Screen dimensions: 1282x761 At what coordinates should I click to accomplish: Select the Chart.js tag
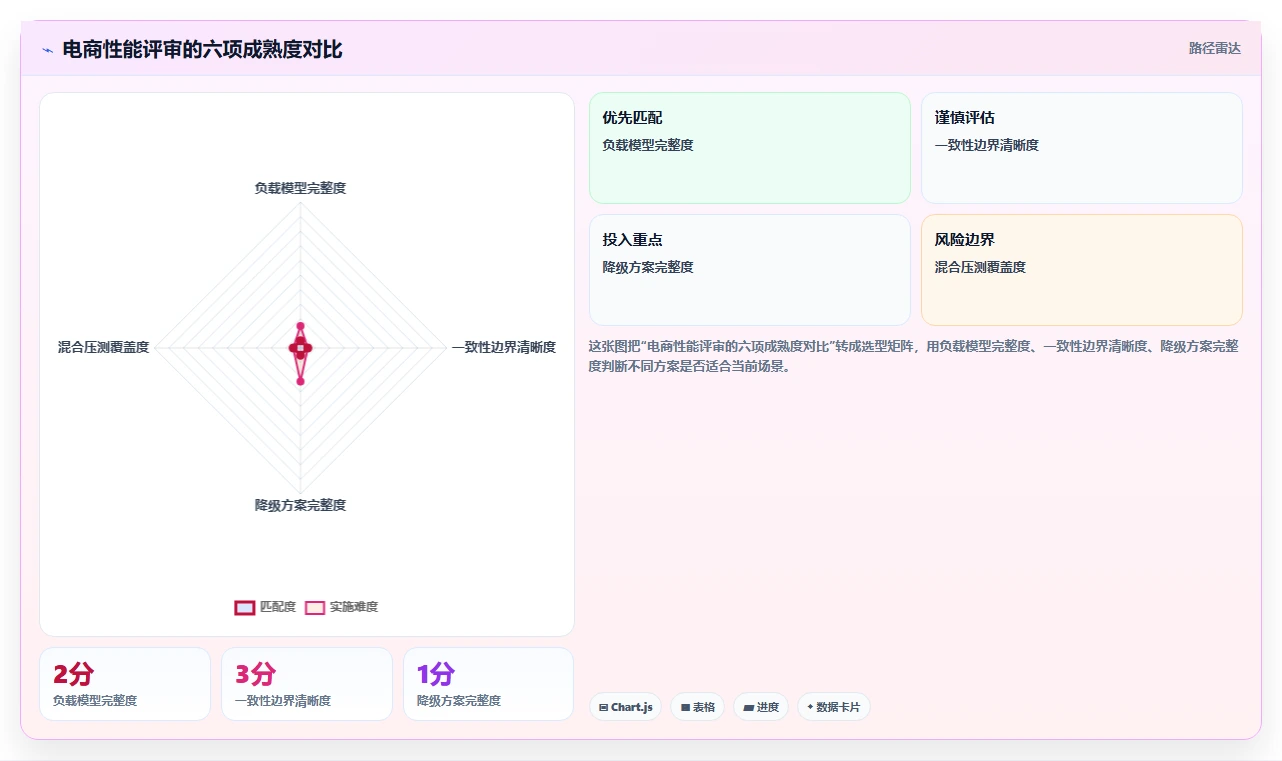tap(625, 707)
